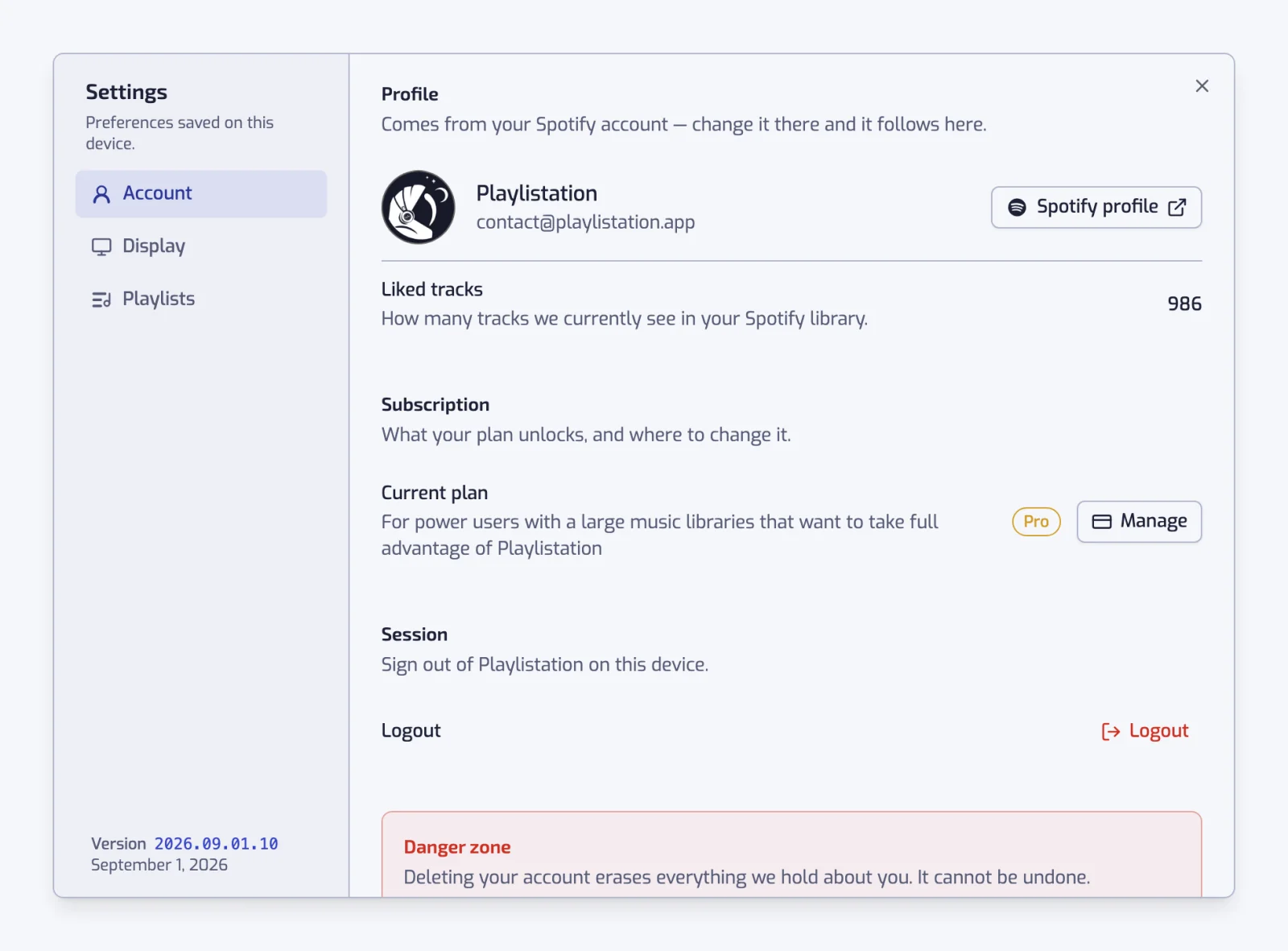The height and width of the screenshot is (951, 1288).
Task: Switch to the Display settings tab
Action: (201, 246)
